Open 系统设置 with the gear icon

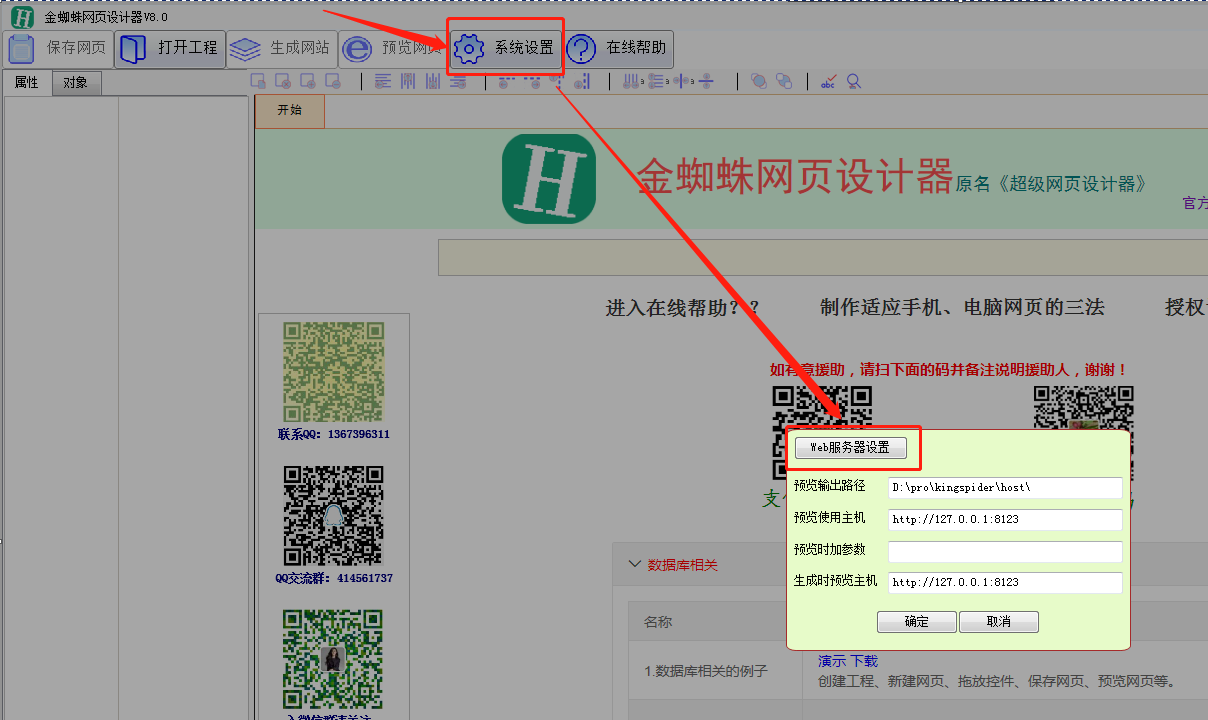tap(506, 48)
